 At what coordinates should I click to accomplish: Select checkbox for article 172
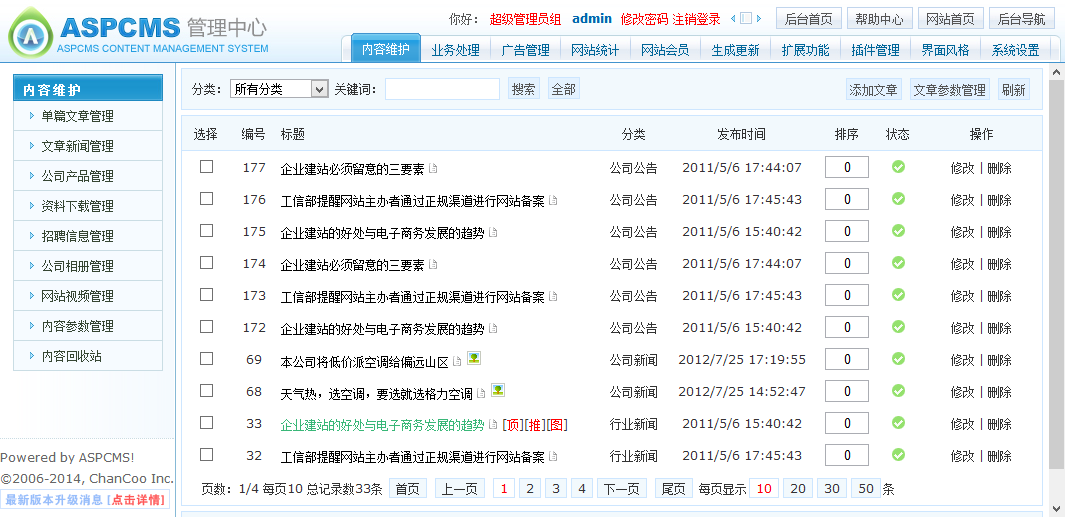pyautogui.click(x=207, y=327)
